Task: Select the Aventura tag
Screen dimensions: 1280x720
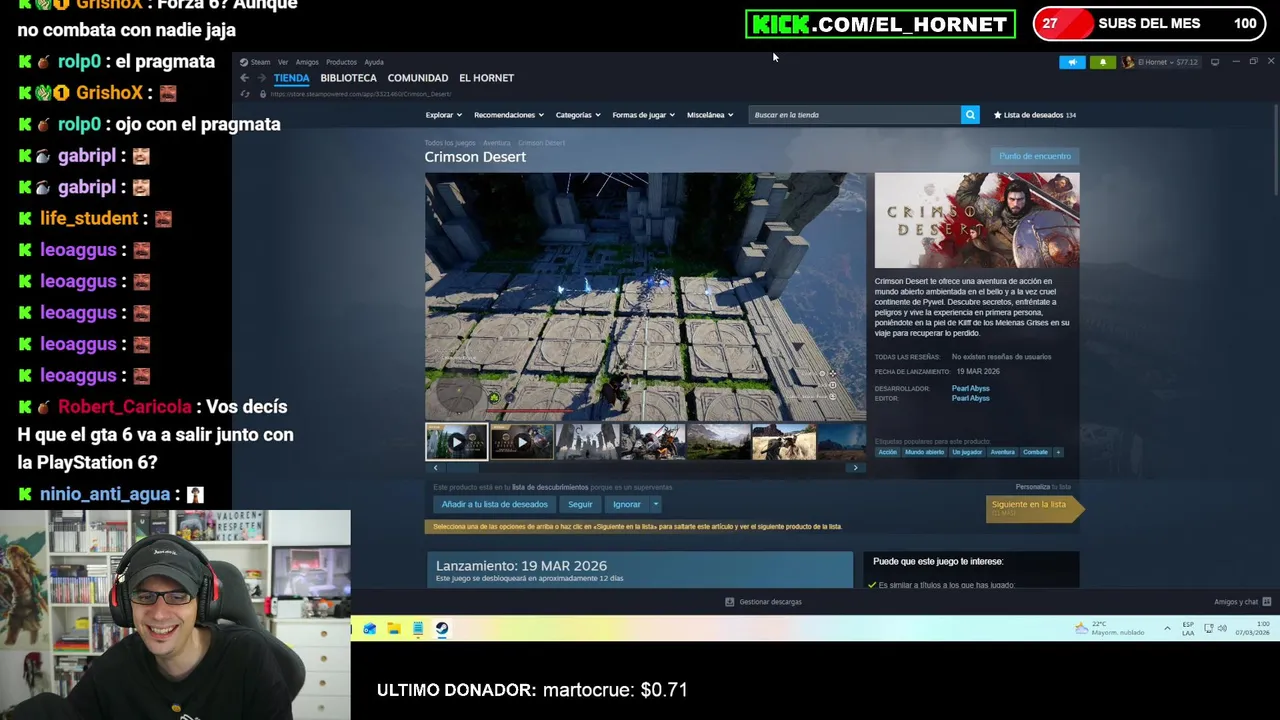Action: point(1002,452)
